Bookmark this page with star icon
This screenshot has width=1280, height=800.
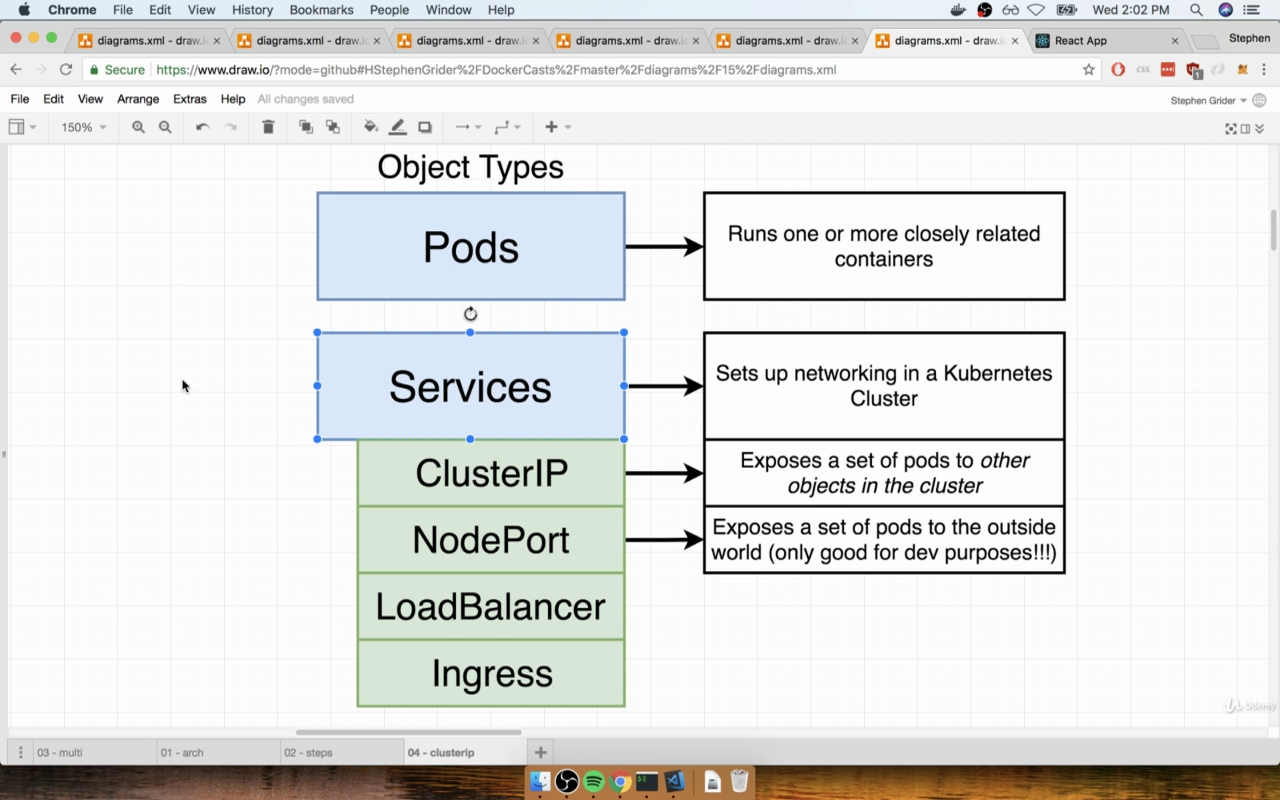point(1089,70)
